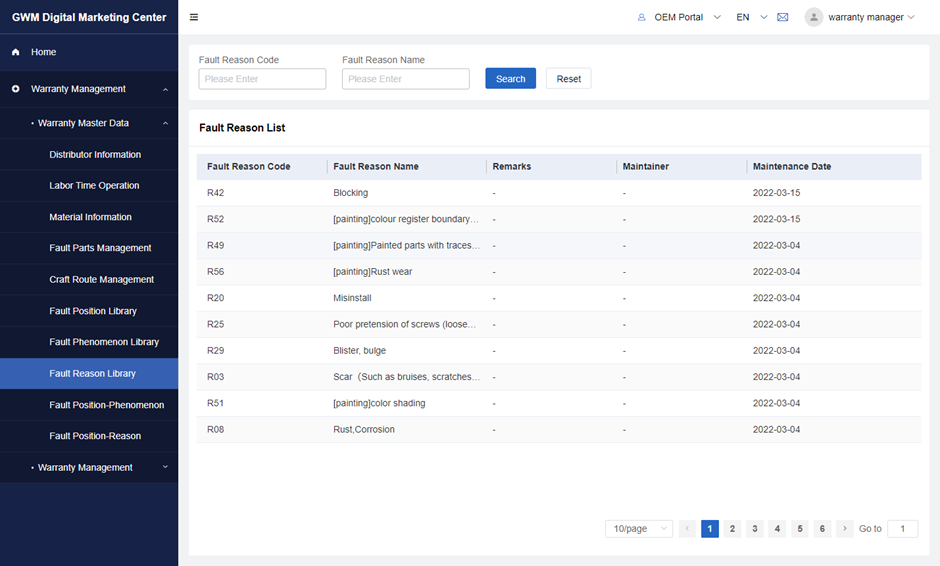Select the '[painting]color shading' cell

point(379,404)
